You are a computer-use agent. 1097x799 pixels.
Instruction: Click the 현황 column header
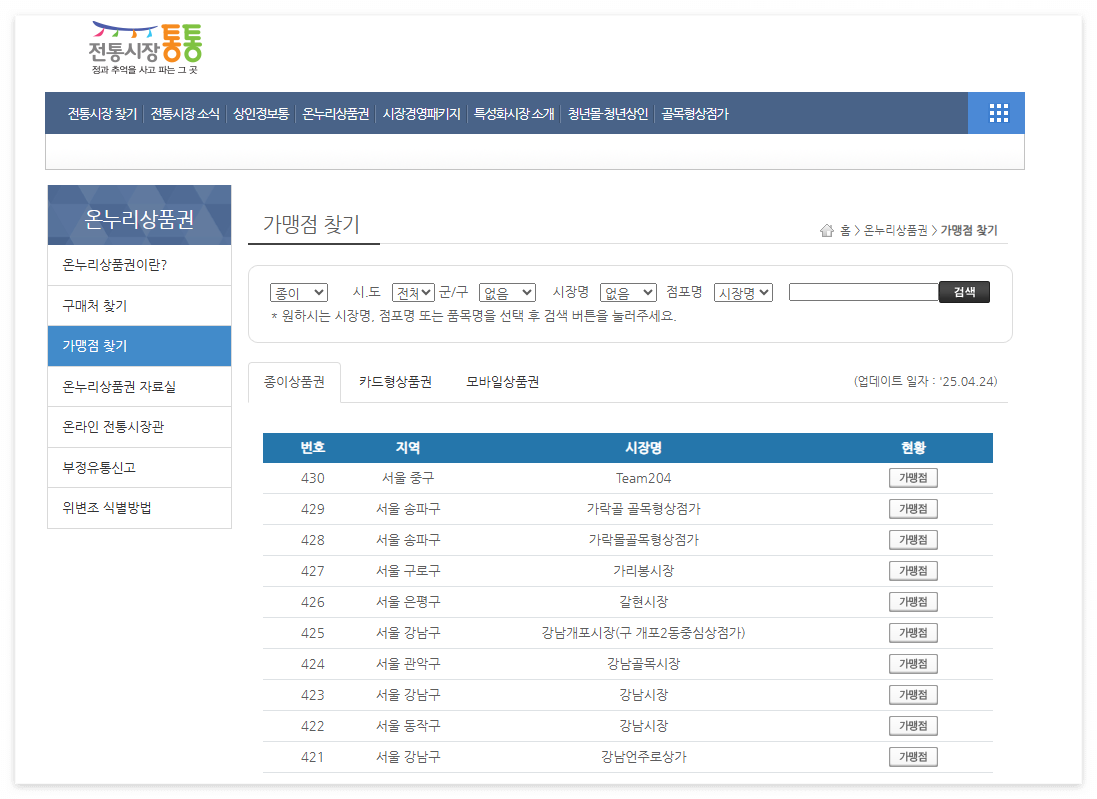[913, 448]
